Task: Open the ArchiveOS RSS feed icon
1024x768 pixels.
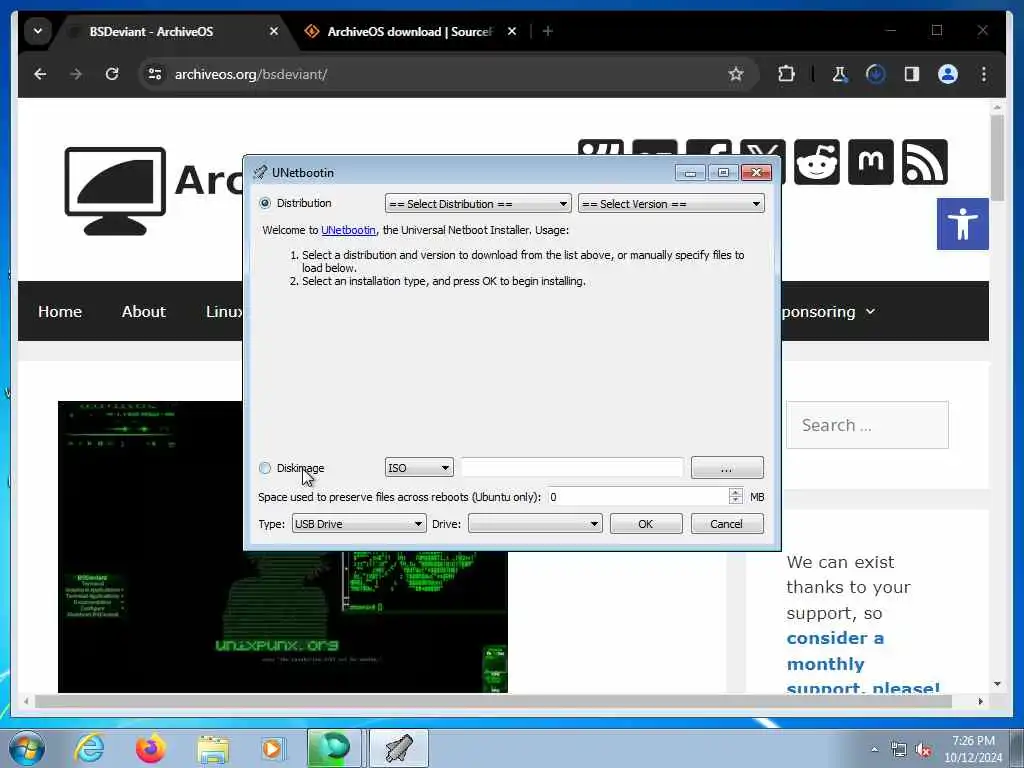Action: point(925,162)
